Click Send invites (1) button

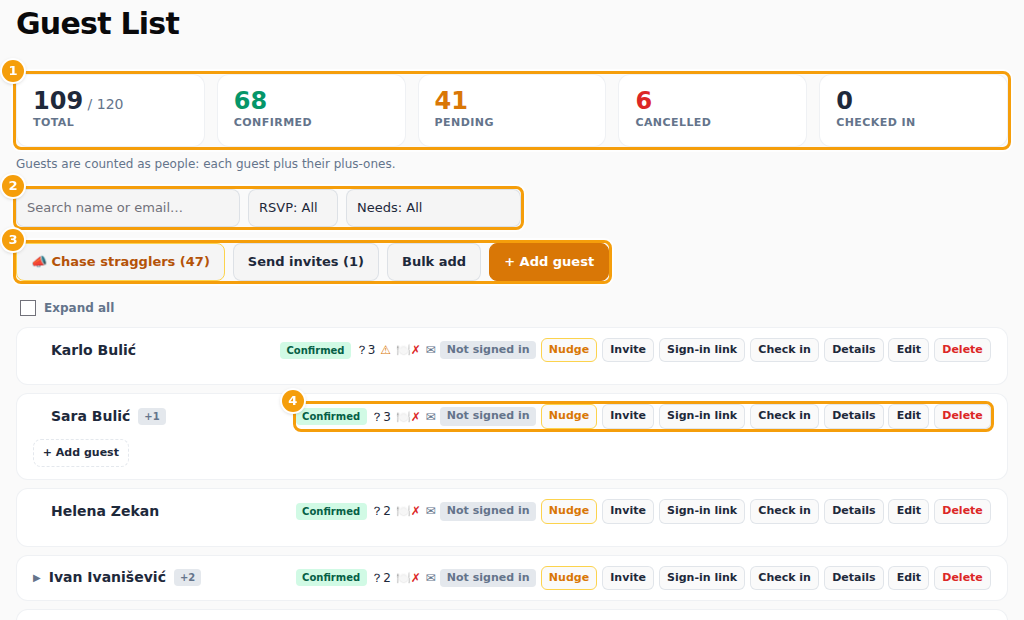coord(306,262)
